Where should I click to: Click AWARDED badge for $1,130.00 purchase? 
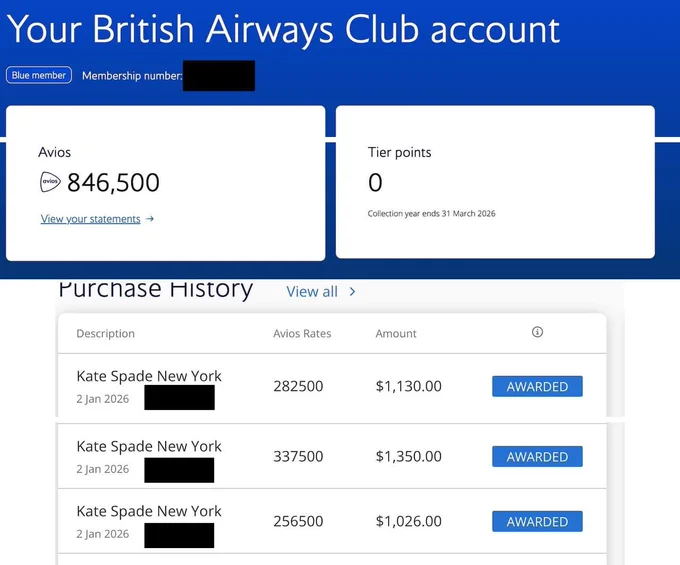[x=537, y=386]
